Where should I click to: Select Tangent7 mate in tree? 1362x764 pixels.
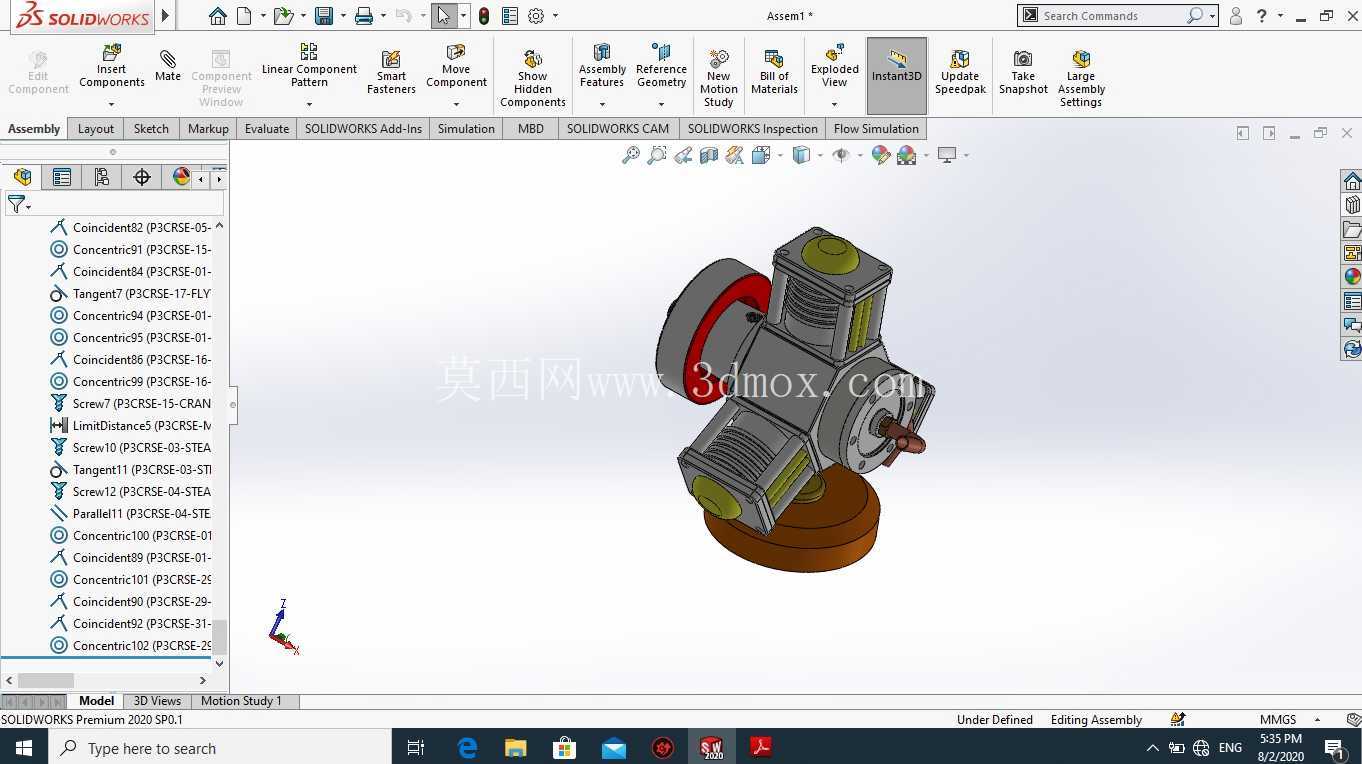point(131,294)
